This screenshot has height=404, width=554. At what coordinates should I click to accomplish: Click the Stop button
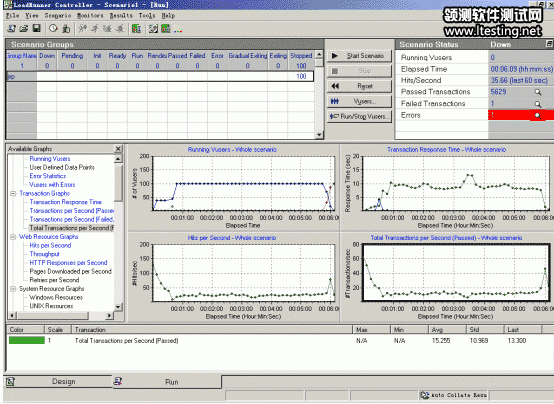[x=359, y=71]
